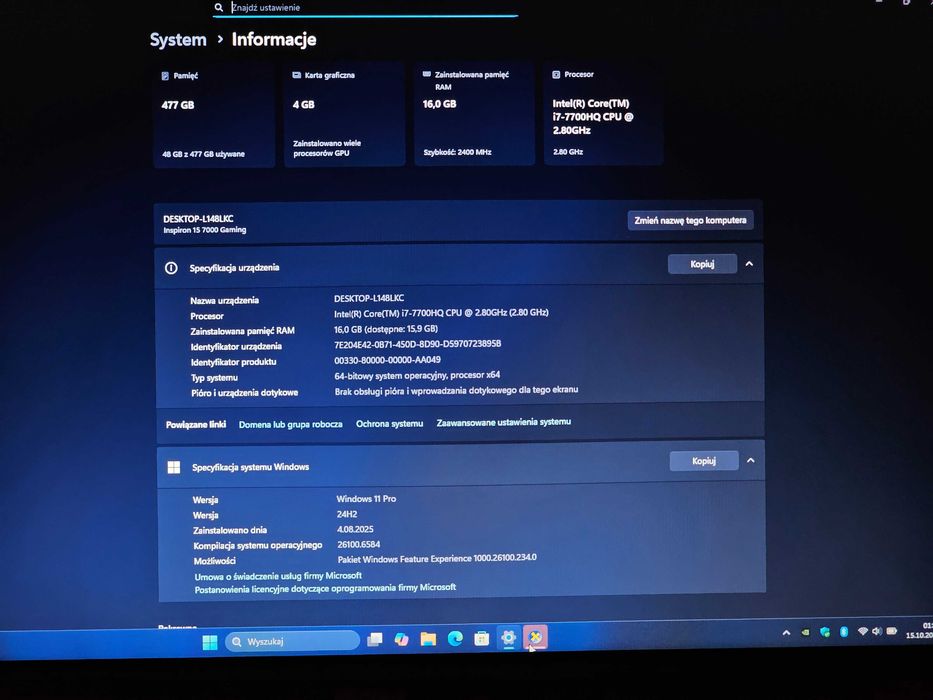The height and width of the screenshot is (700, 933).
Task: Copy device specification with Kopiuj
Action: (702, 264)
